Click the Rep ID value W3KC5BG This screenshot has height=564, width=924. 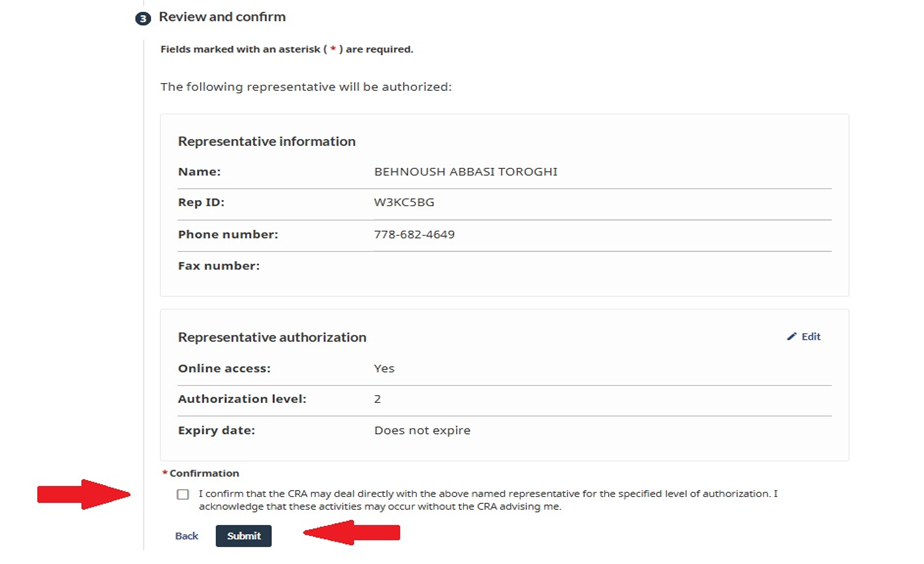(404, 203)
